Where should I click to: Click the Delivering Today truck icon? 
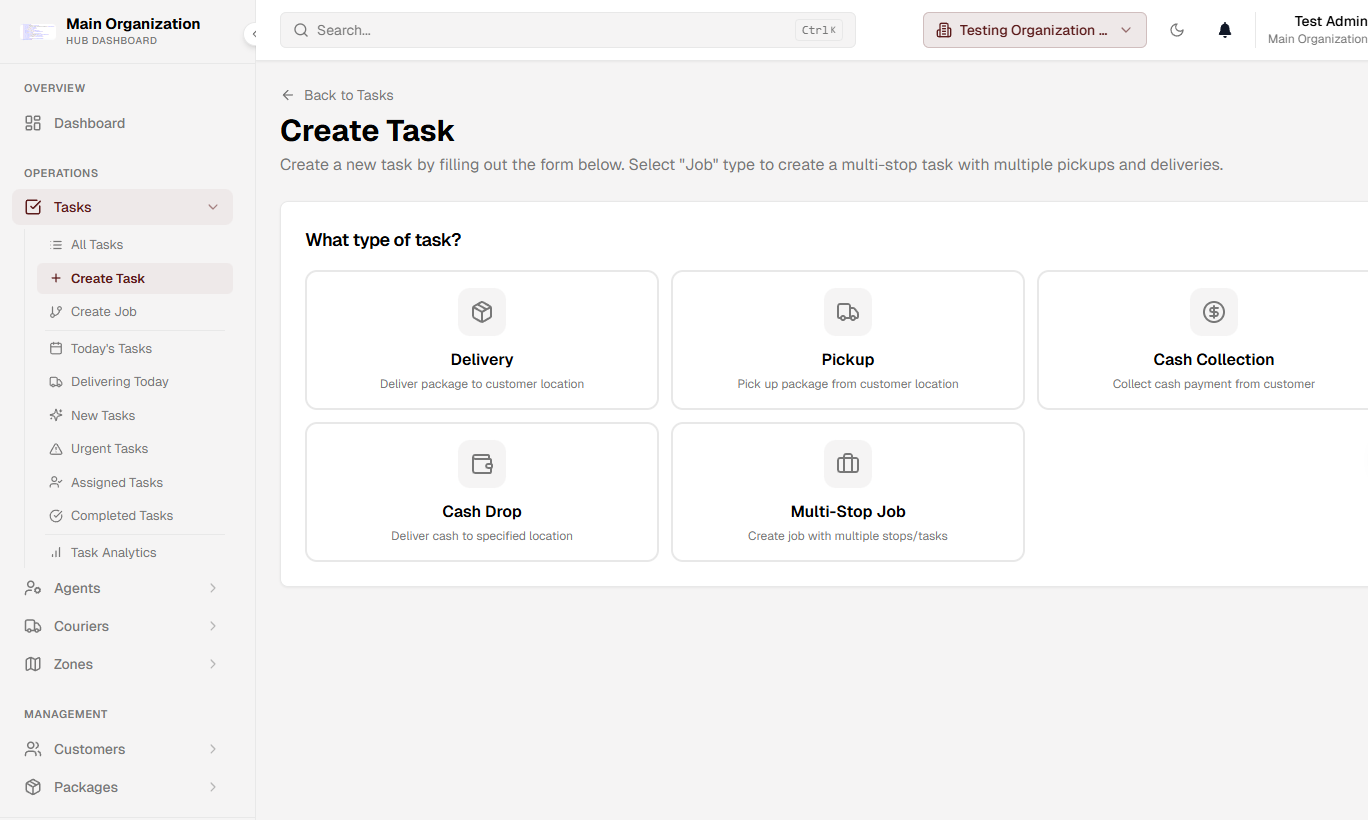click(56, 382)
